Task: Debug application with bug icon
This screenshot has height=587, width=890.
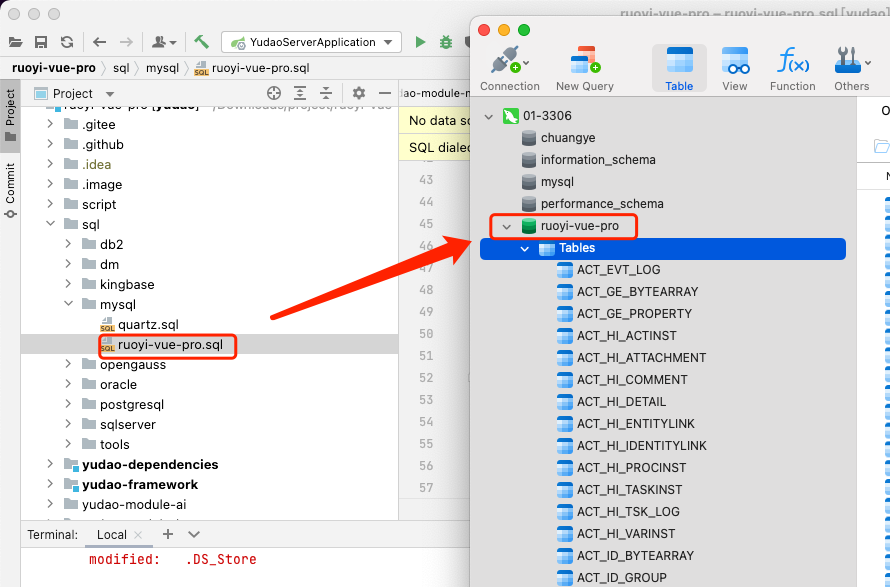Action: (446, 42)
